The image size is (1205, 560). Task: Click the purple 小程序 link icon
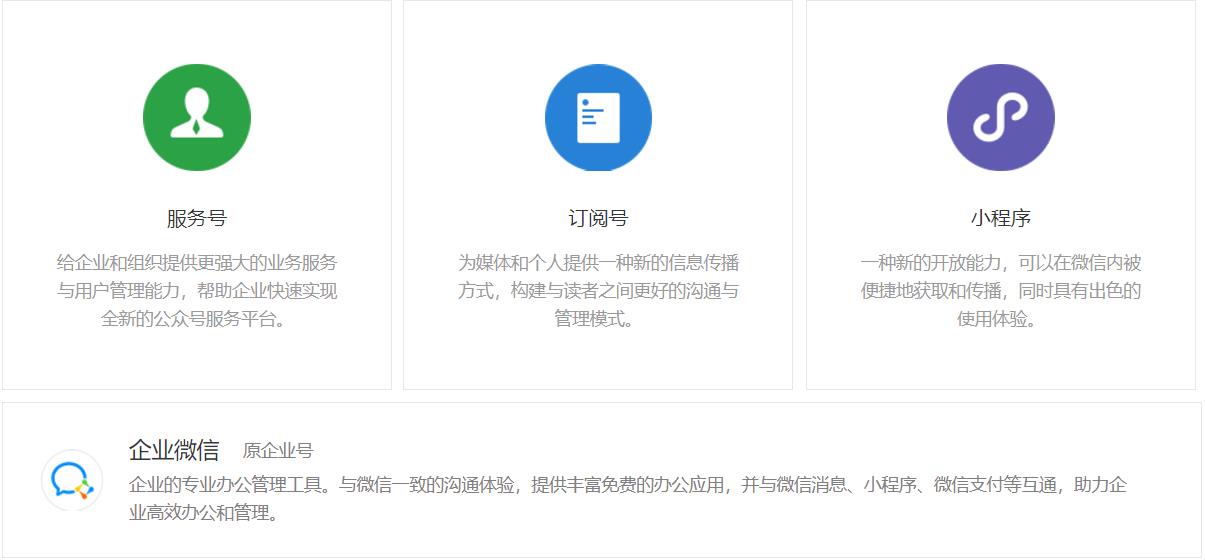1000,117
